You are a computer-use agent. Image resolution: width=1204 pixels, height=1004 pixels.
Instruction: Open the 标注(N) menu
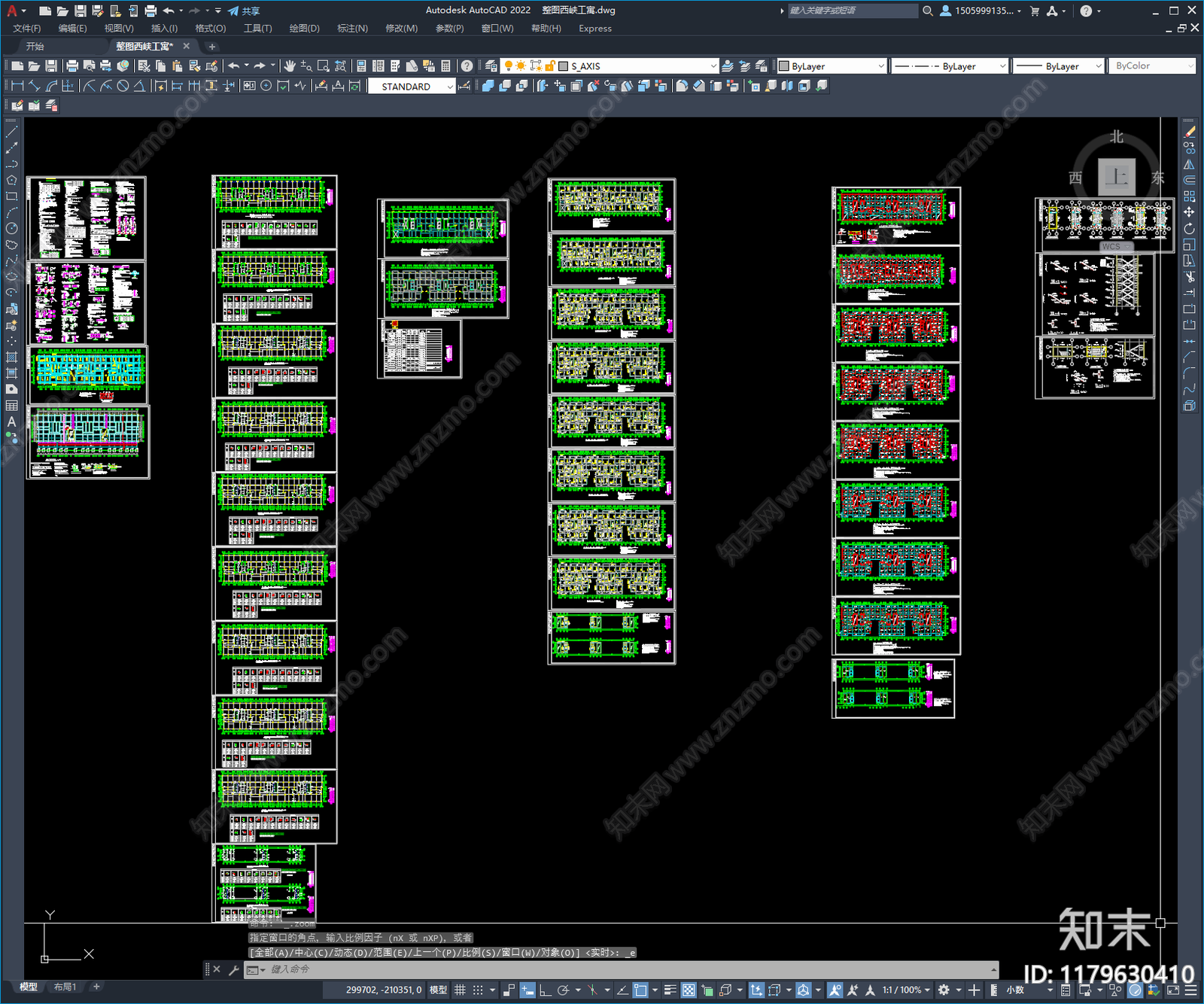pyautogui.click(x=352, y=29)
